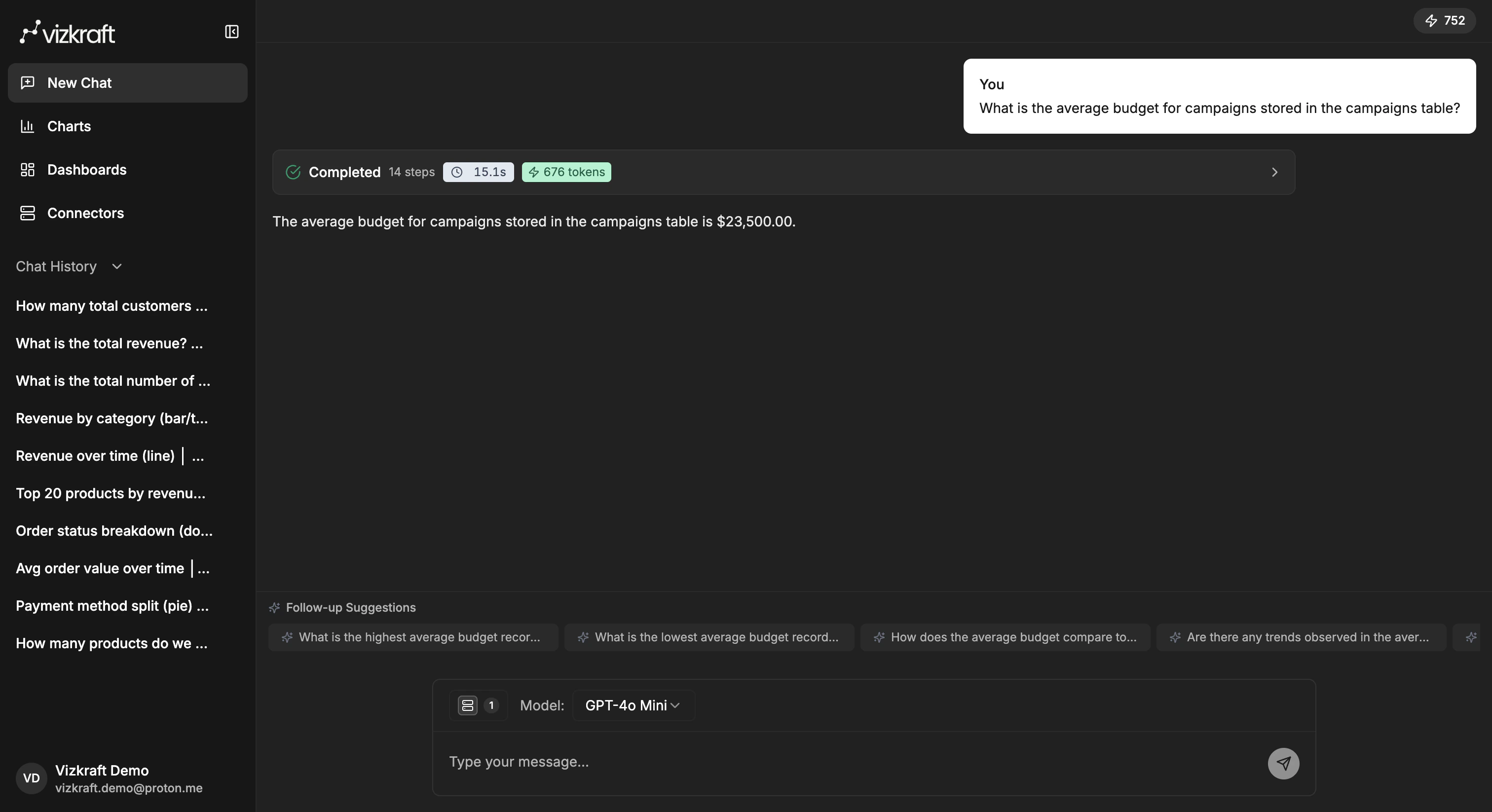Viewport: 1492px width, 812px height.
Task: Click the 15.1s duration badge
Action: [478, 172]
